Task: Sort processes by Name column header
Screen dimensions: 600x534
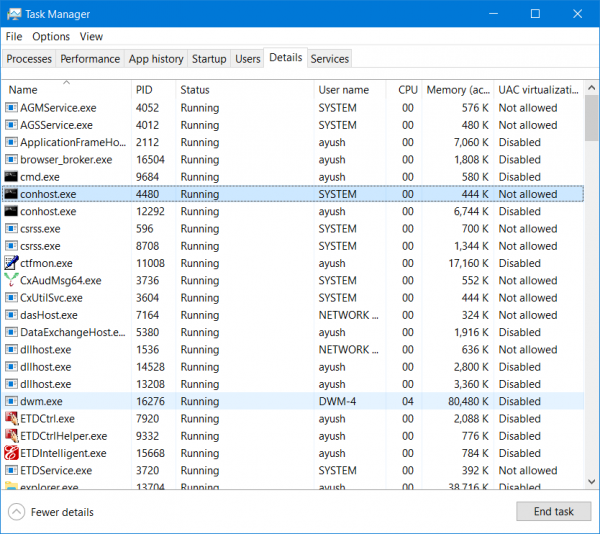Action: click(x=23, y=90)
